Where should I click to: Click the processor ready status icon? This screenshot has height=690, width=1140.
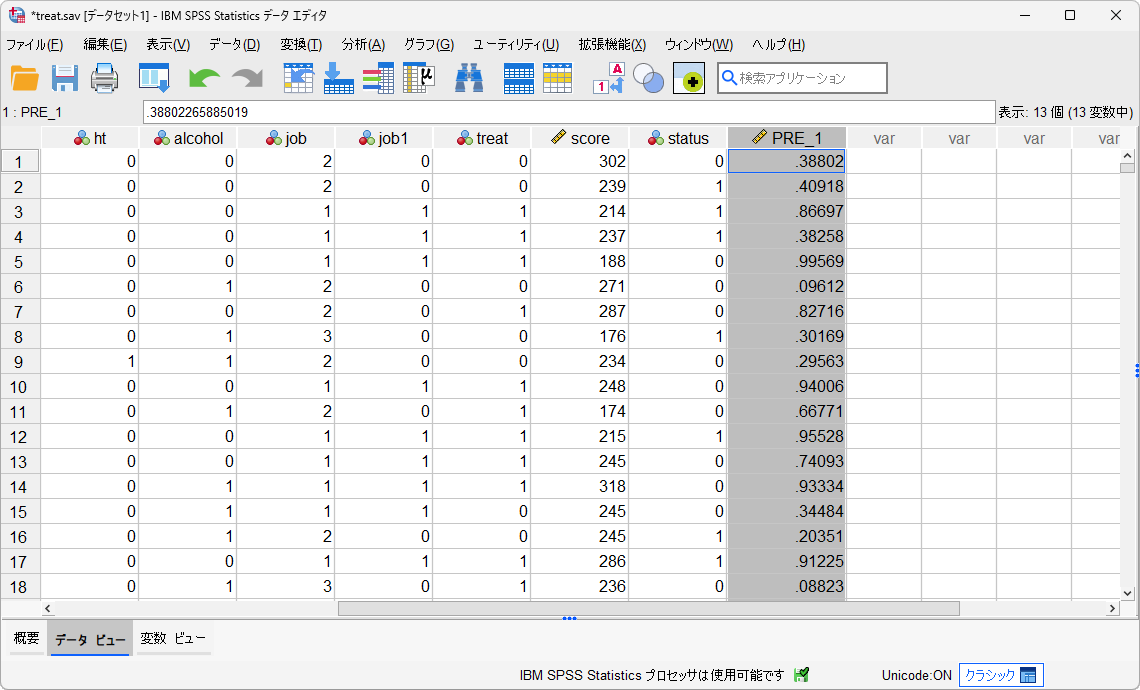click(801, 675)
